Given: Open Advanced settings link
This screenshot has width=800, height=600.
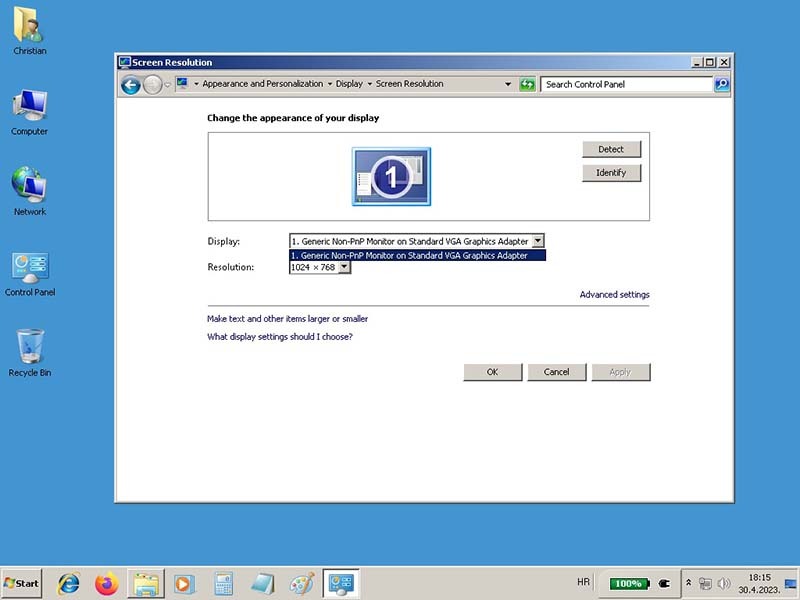Looking at the screenshot, I should coord(614,295).
